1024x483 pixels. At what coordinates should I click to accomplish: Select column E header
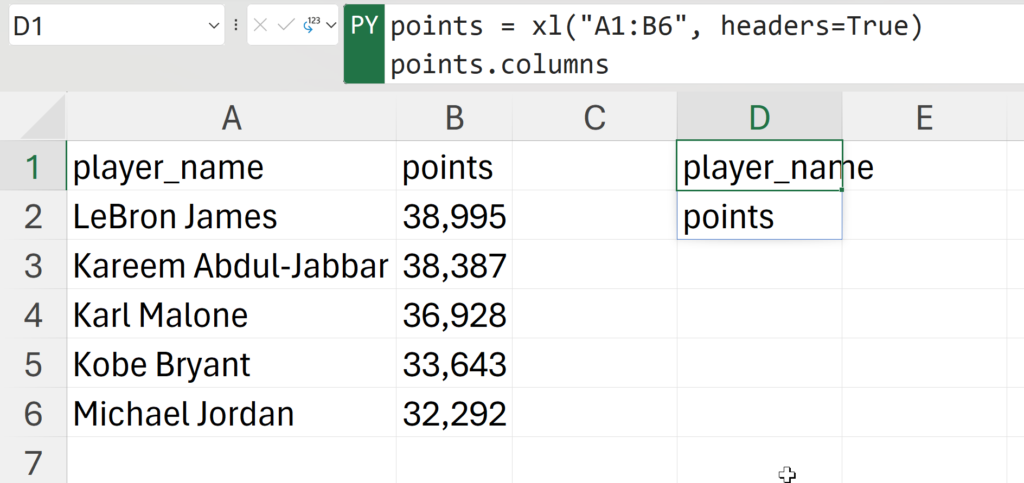click(x=924, y=118)
